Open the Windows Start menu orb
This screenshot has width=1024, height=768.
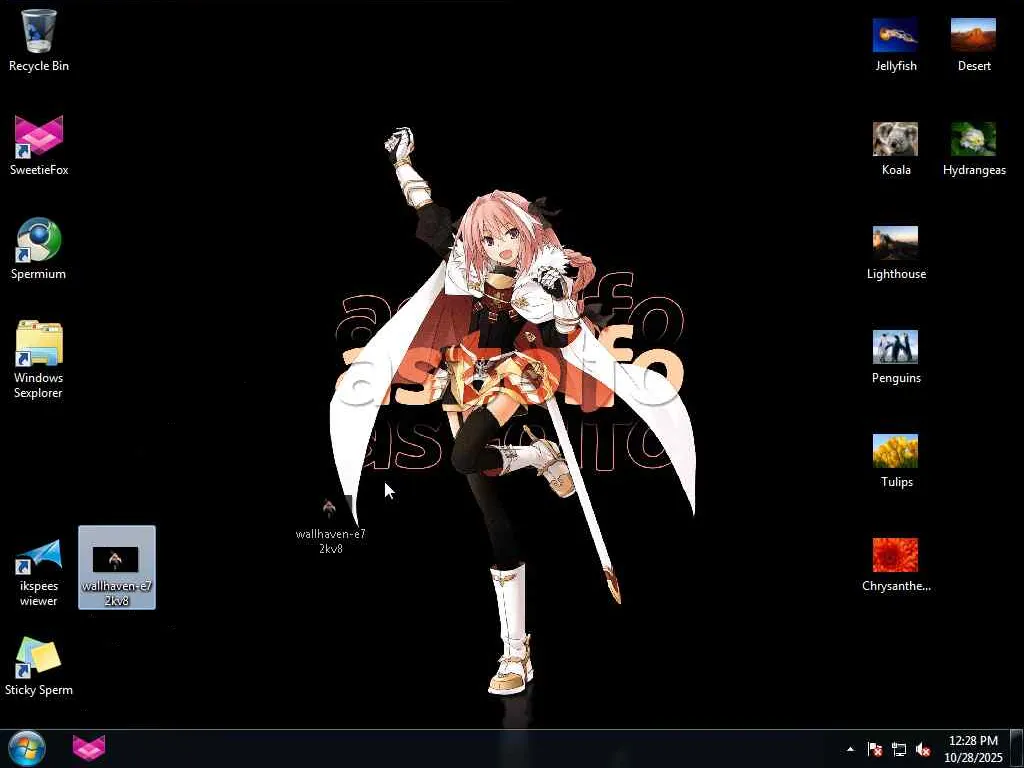coord(26,748)
